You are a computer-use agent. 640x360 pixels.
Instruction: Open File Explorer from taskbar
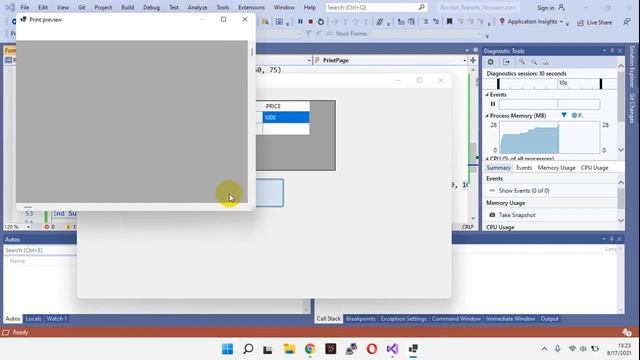click(x=289, y=349)
